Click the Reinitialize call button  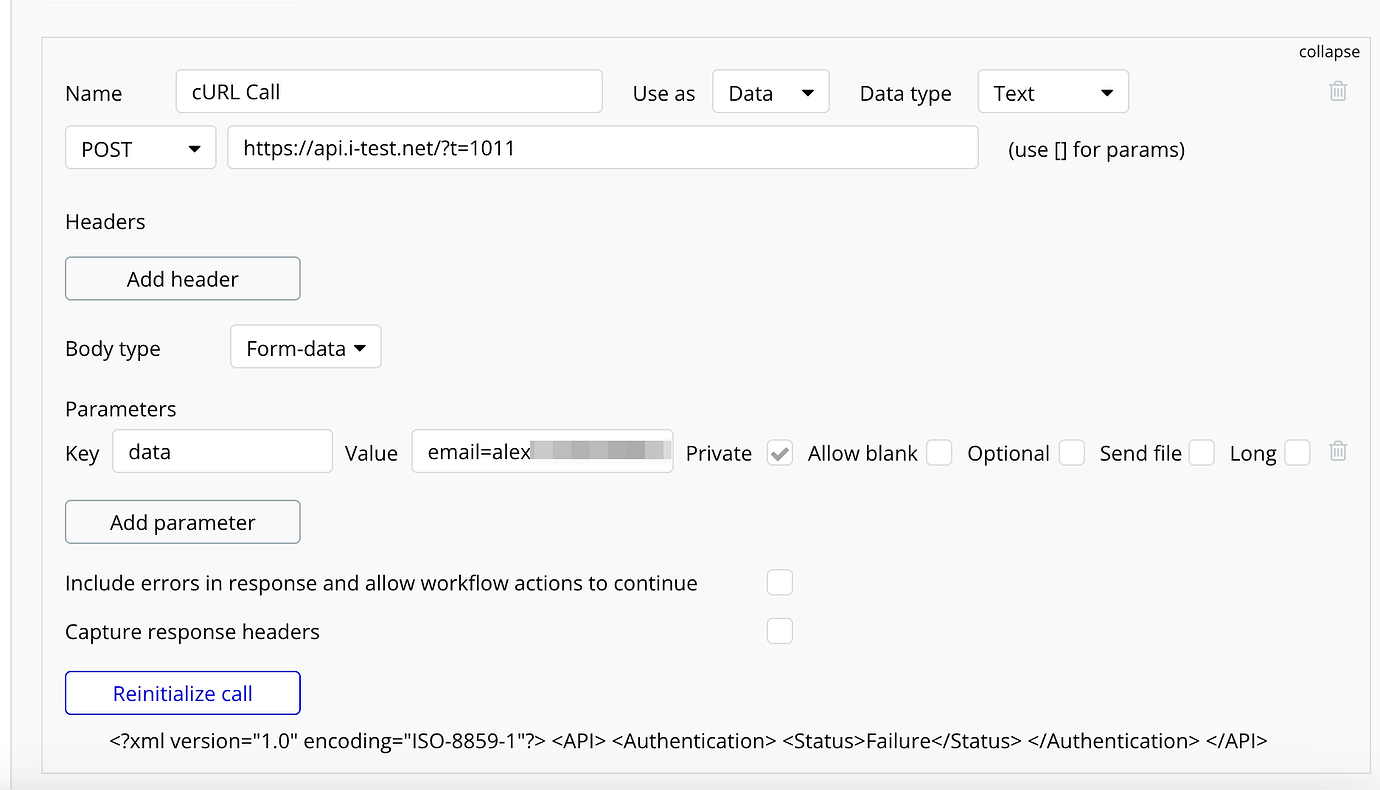(x=182, y=692)
